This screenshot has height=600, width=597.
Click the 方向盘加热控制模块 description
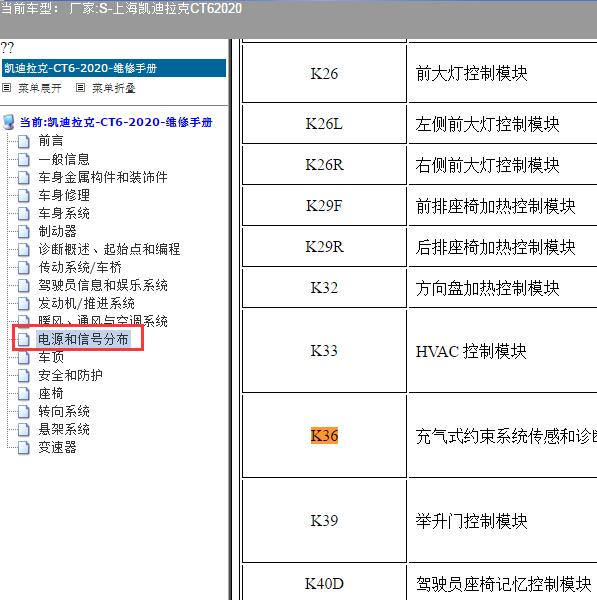point(488,288)
